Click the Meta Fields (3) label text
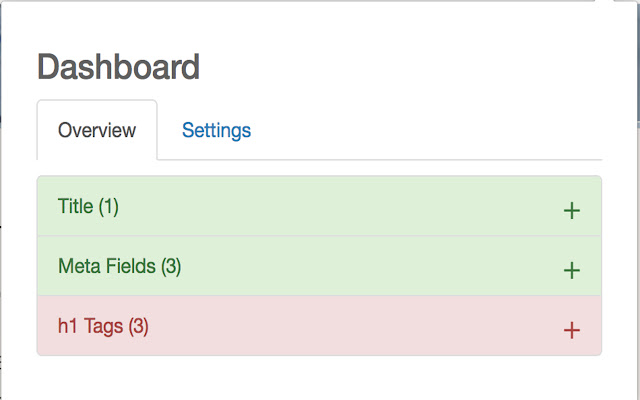The image size is (640, 400). point(119,266)
